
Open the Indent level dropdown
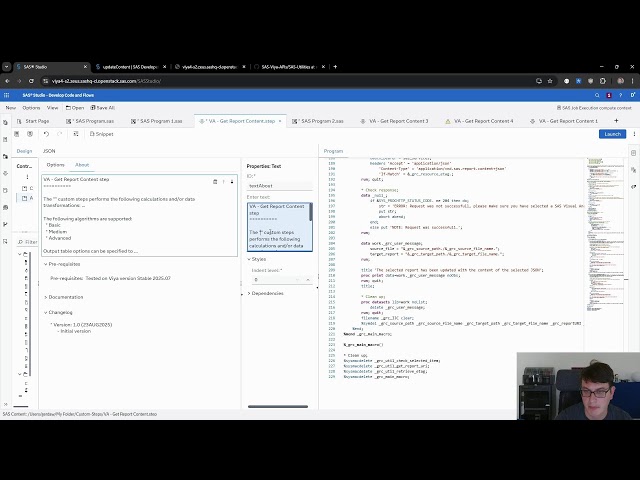click(280, 280)
